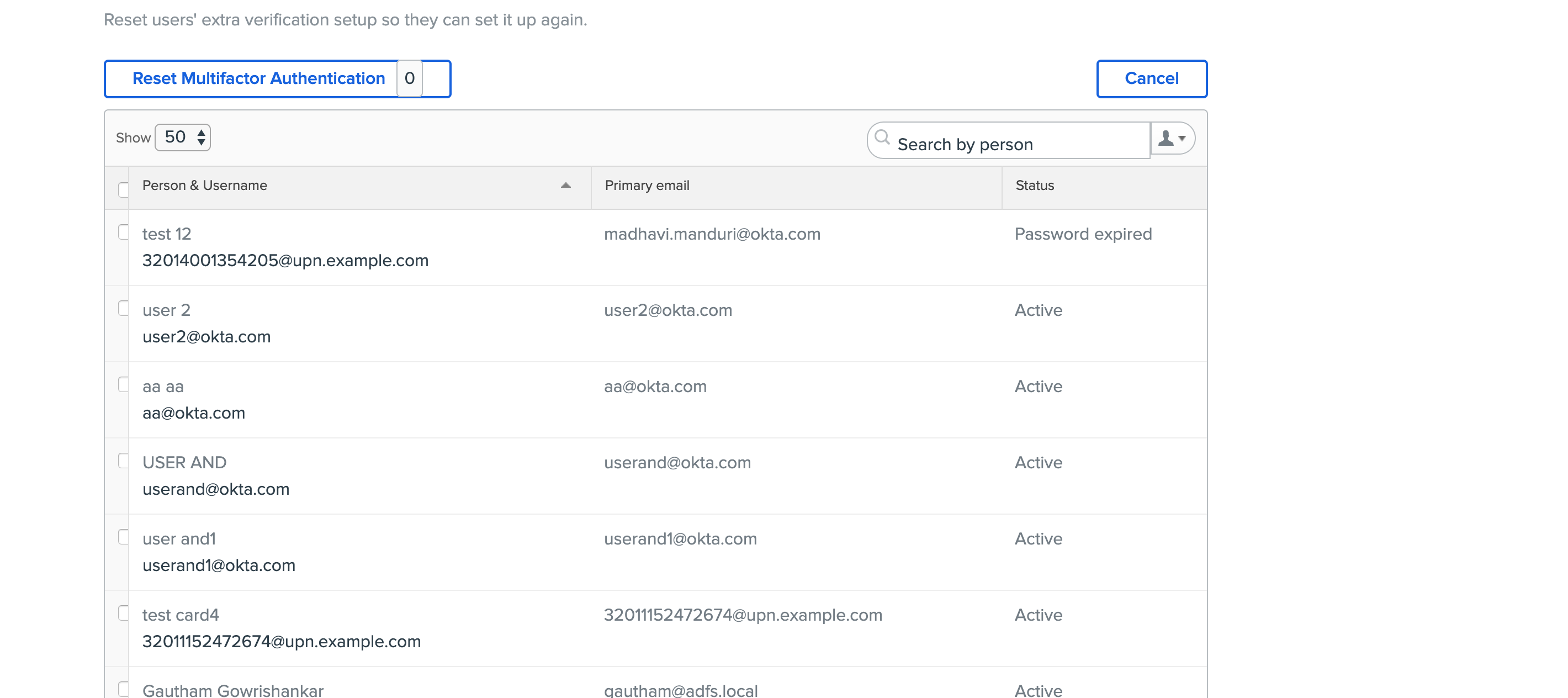Click email gautham@adfs.local

pyautogui.click(x=681, y=690)
